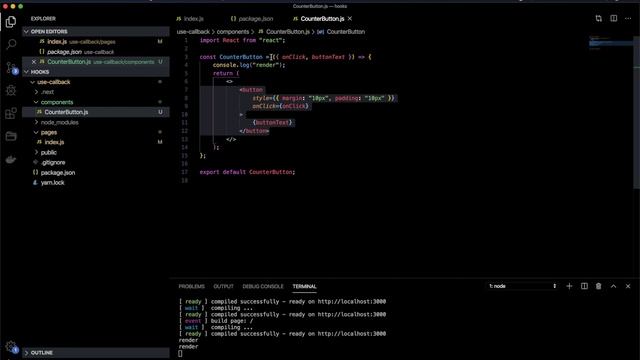
Task: Click the console.log("render") line
Action: coord(249,65)
